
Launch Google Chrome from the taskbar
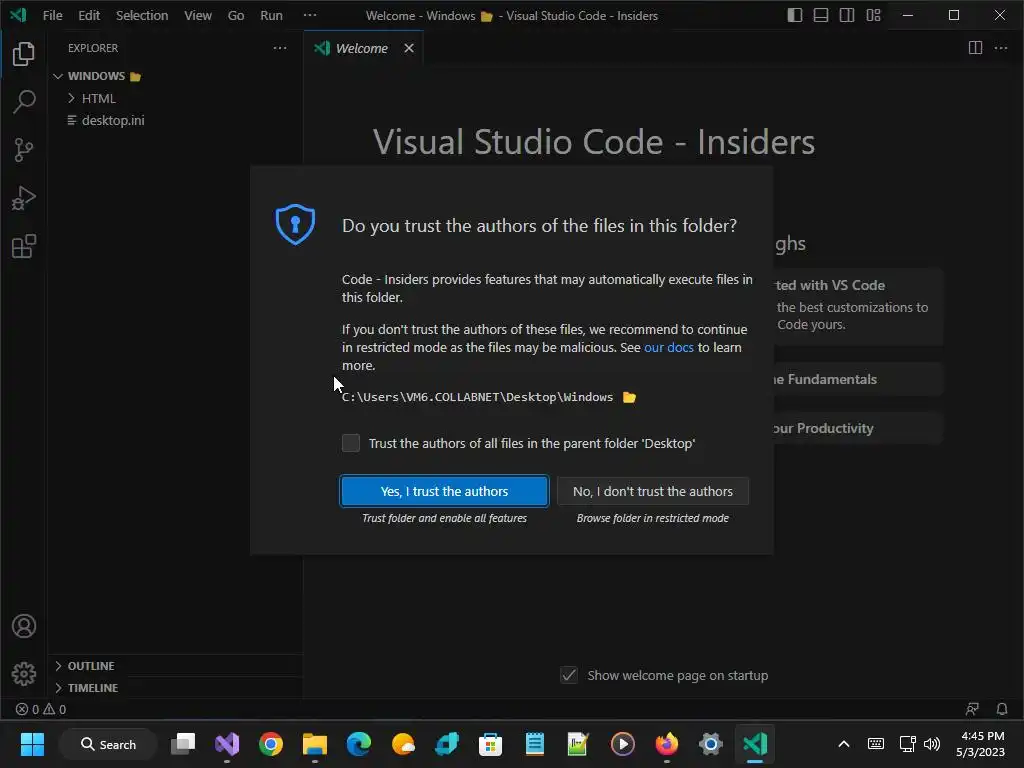270,744
